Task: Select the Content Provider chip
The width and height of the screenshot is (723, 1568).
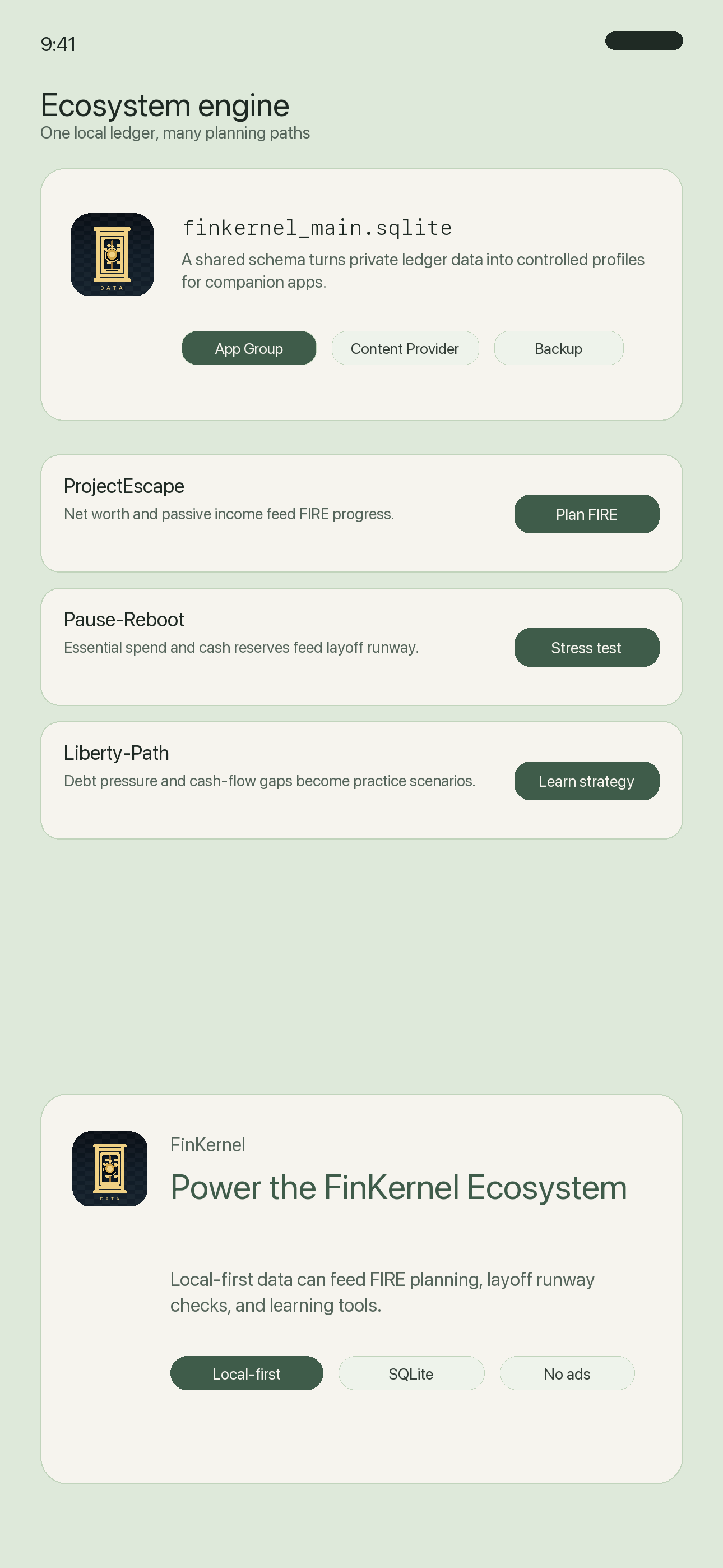Action: pyautogui.click(x=405, y=348)
